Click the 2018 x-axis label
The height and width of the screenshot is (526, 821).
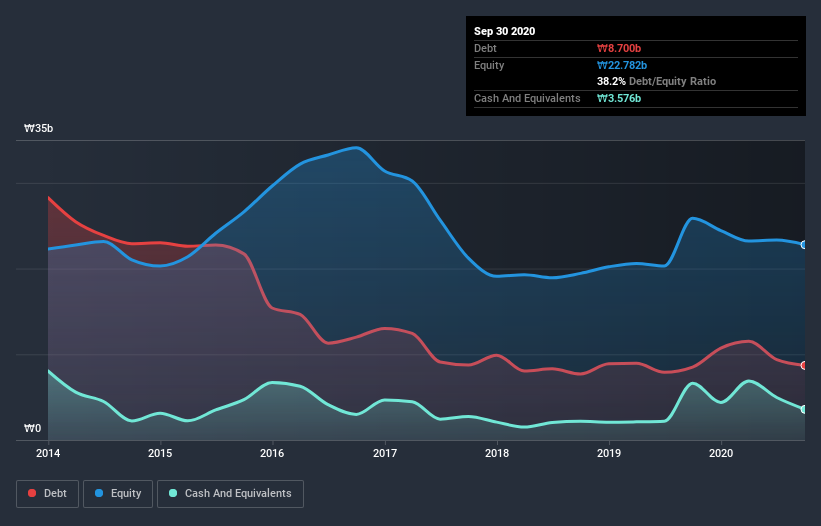point(497,453)
